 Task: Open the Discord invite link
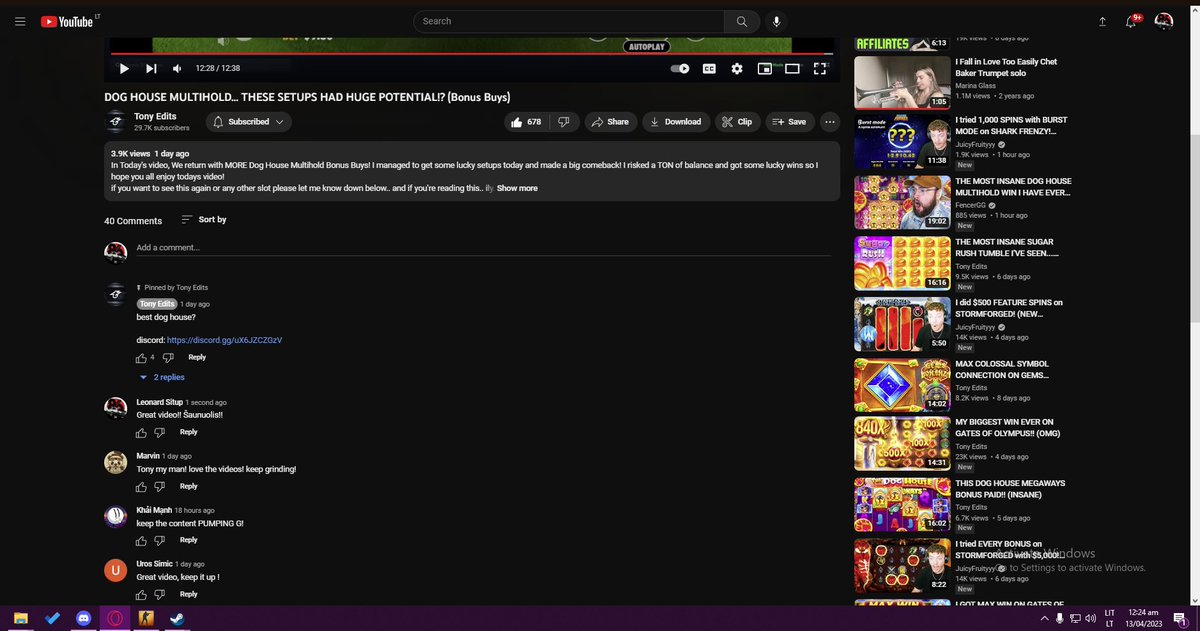(224, 340)
